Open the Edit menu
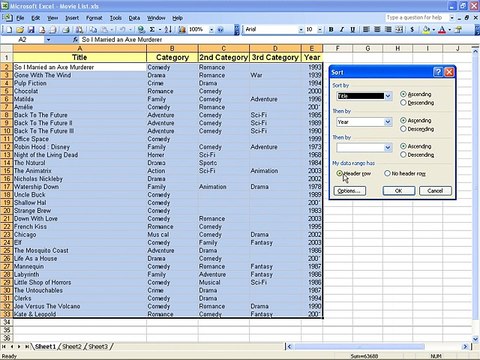The width and height of the screenshot is (480, 360). (x=35, y=18)
